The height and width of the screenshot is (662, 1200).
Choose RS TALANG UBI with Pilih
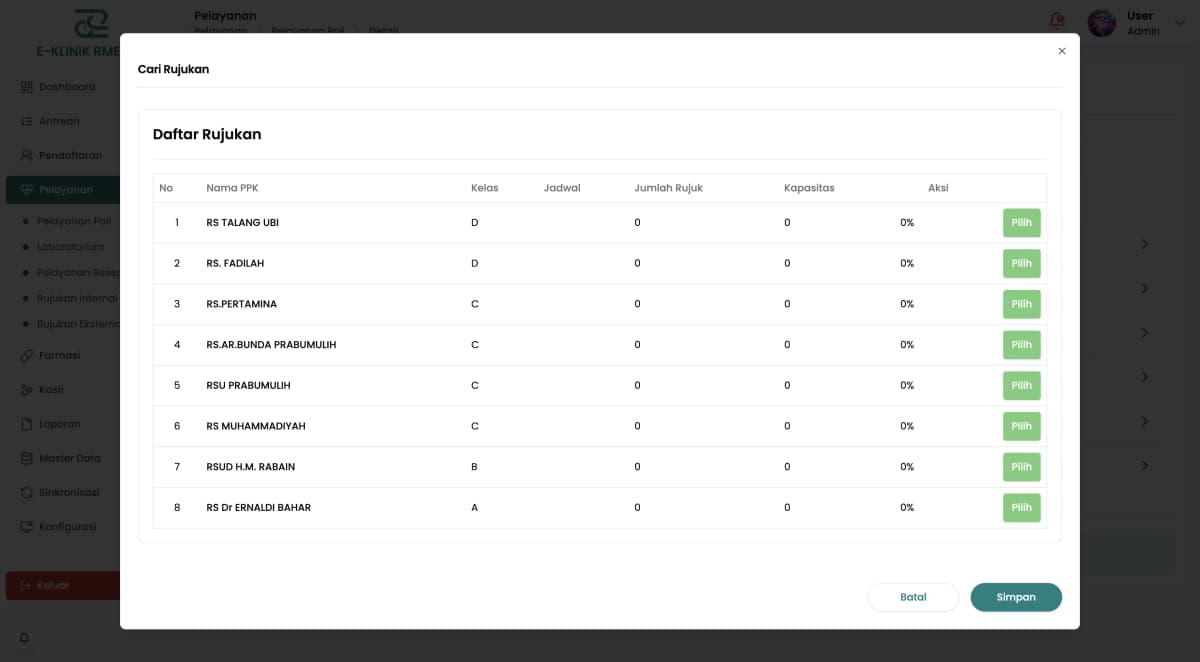[x=1021, y=223]
